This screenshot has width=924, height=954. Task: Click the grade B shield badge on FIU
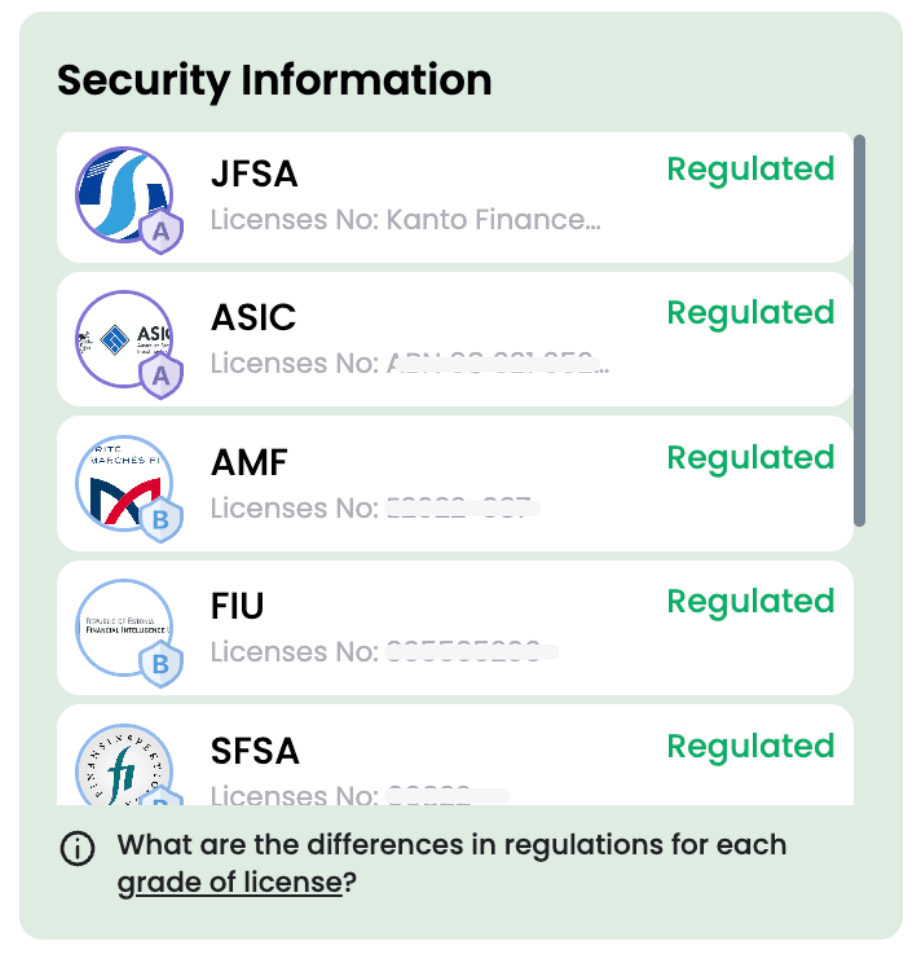coord(160,665)
